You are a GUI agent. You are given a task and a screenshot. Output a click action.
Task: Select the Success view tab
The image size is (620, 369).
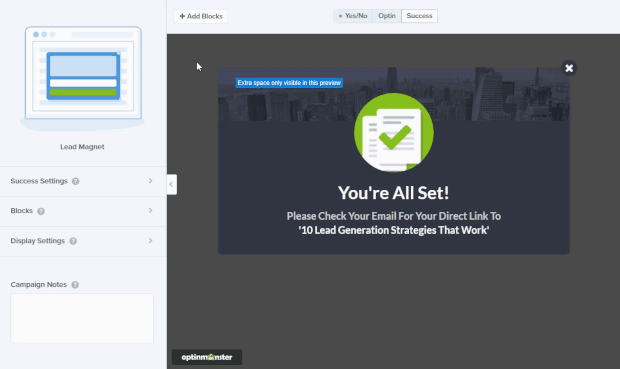coord(419,16)
